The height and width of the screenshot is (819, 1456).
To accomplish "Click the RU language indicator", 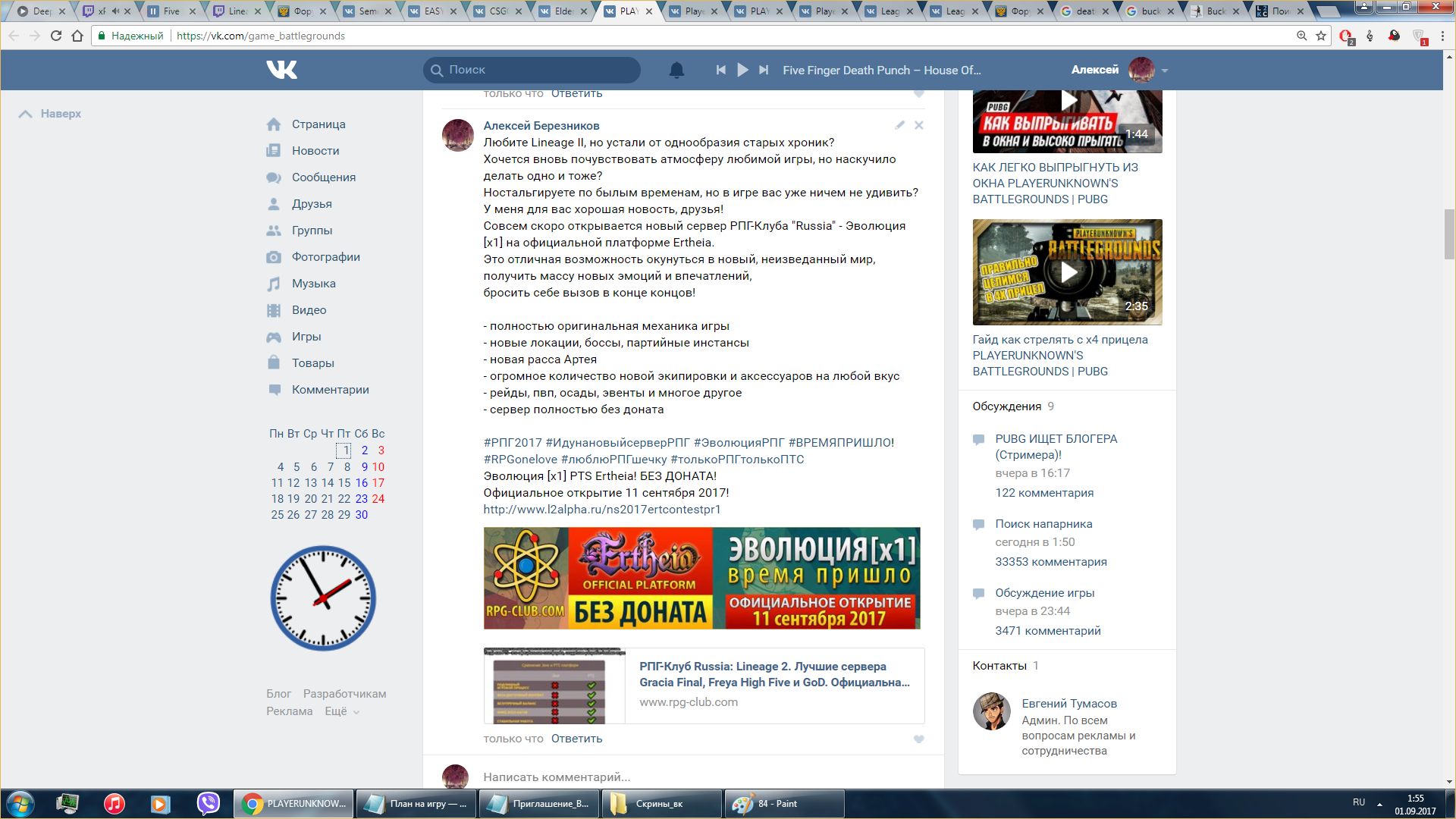I will click(1358, 802).
